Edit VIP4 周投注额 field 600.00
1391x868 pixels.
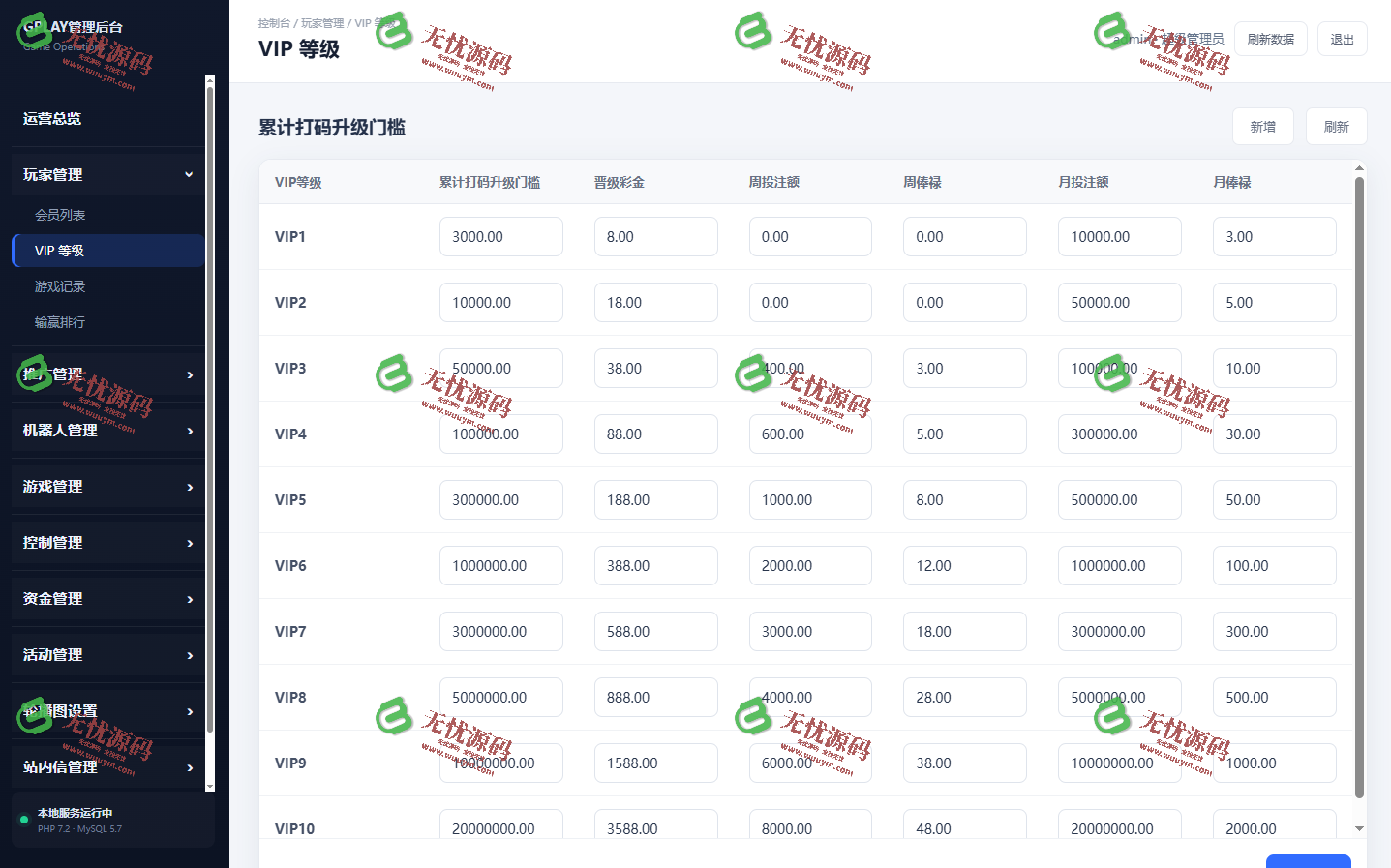tap(810, 434)
